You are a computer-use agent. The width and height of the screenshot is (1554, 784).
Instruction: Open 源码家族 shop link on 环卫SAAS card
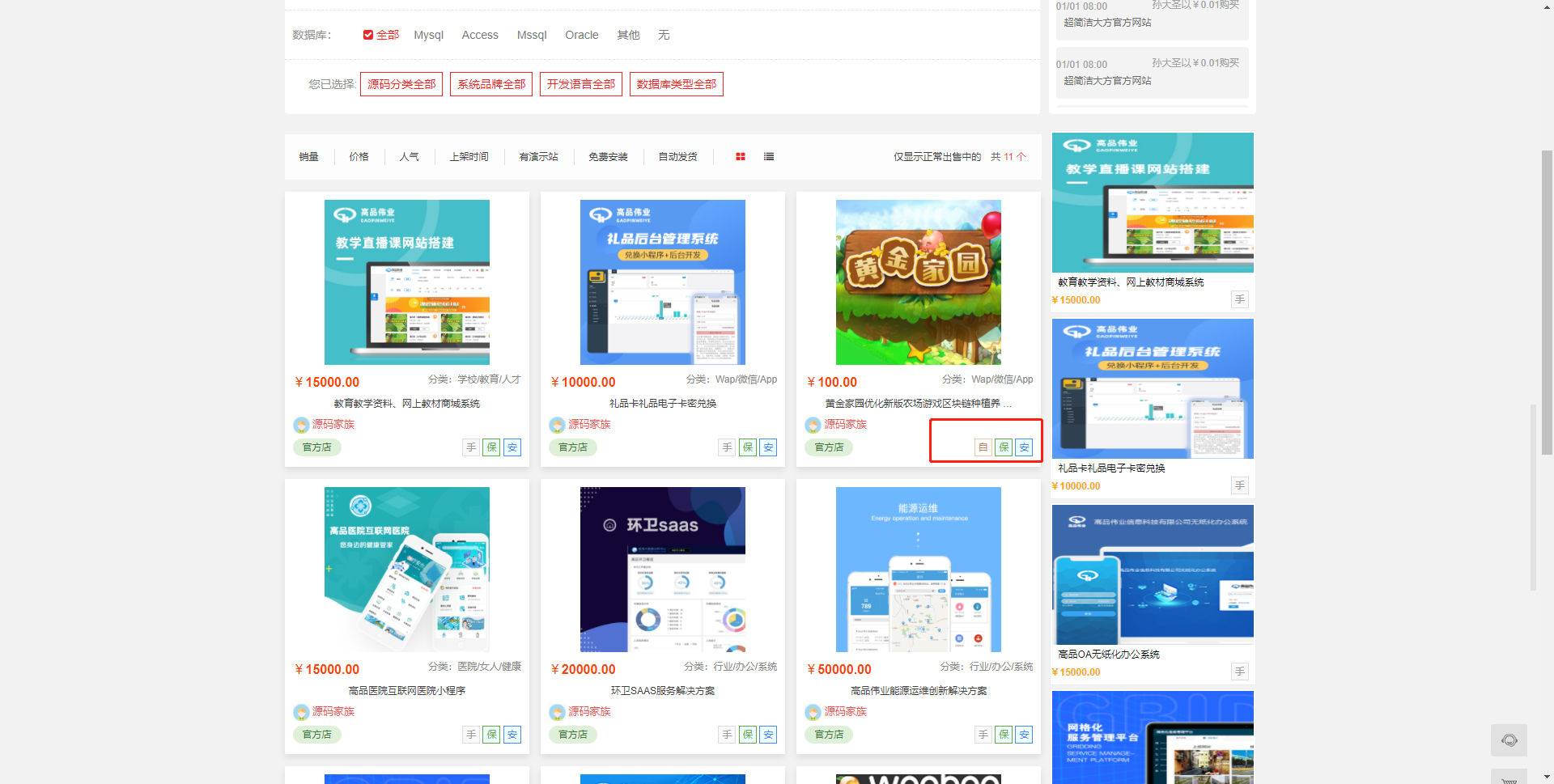coord(589,712)
